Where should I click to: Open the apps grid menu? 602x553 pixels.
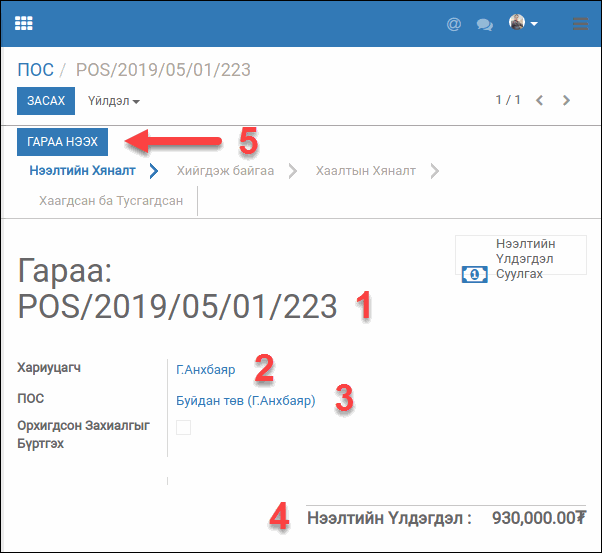pyautogui.click(x=23, y=23)
